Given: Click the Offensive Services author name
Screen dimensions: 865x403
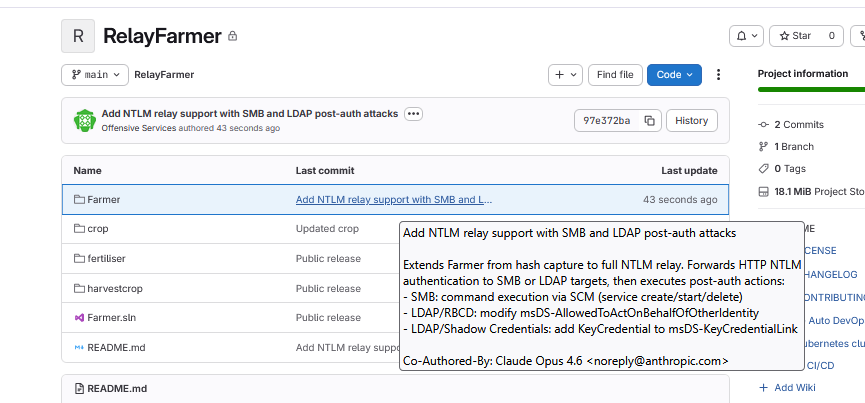Looking at the screenshot, I should pos(138,128).
